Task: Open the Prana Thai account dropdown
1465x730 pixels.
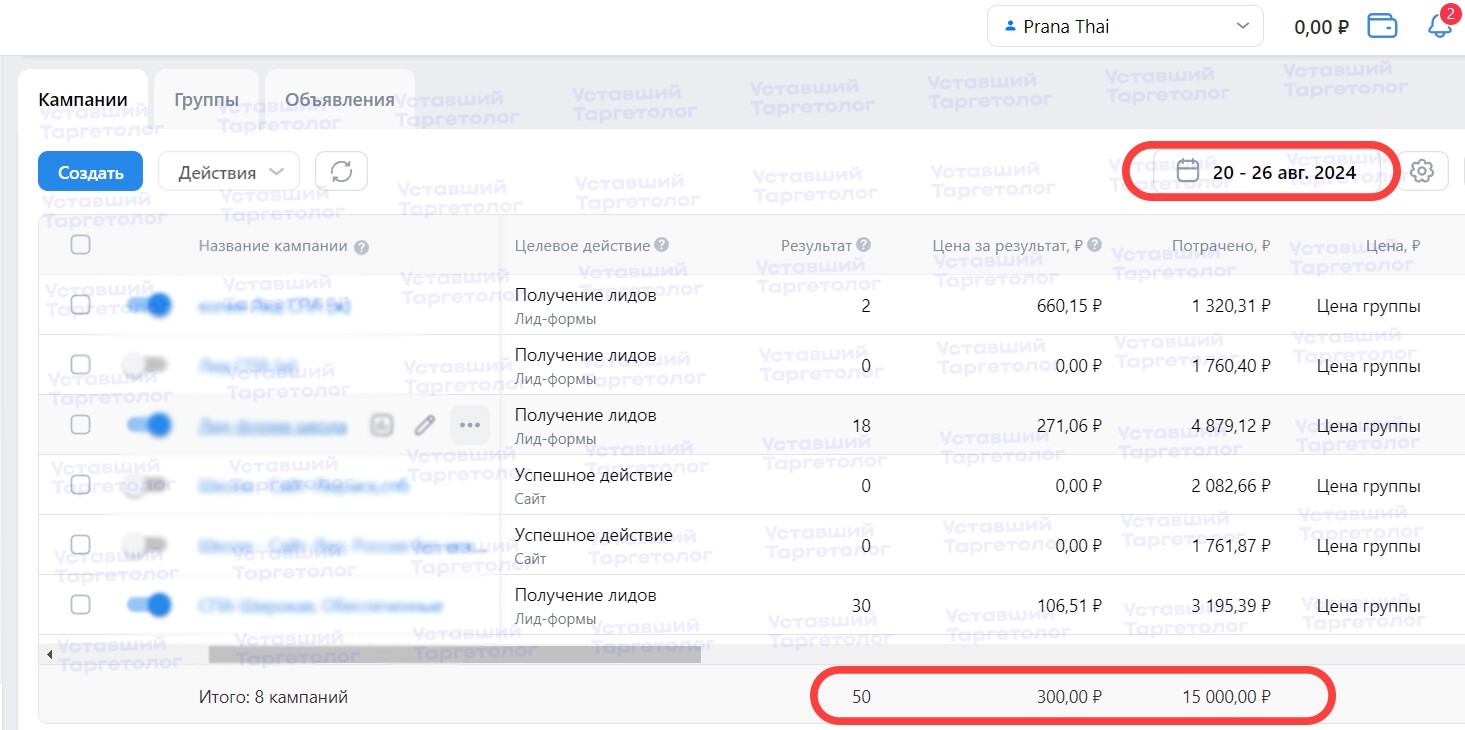Action: click(1125, 27)
